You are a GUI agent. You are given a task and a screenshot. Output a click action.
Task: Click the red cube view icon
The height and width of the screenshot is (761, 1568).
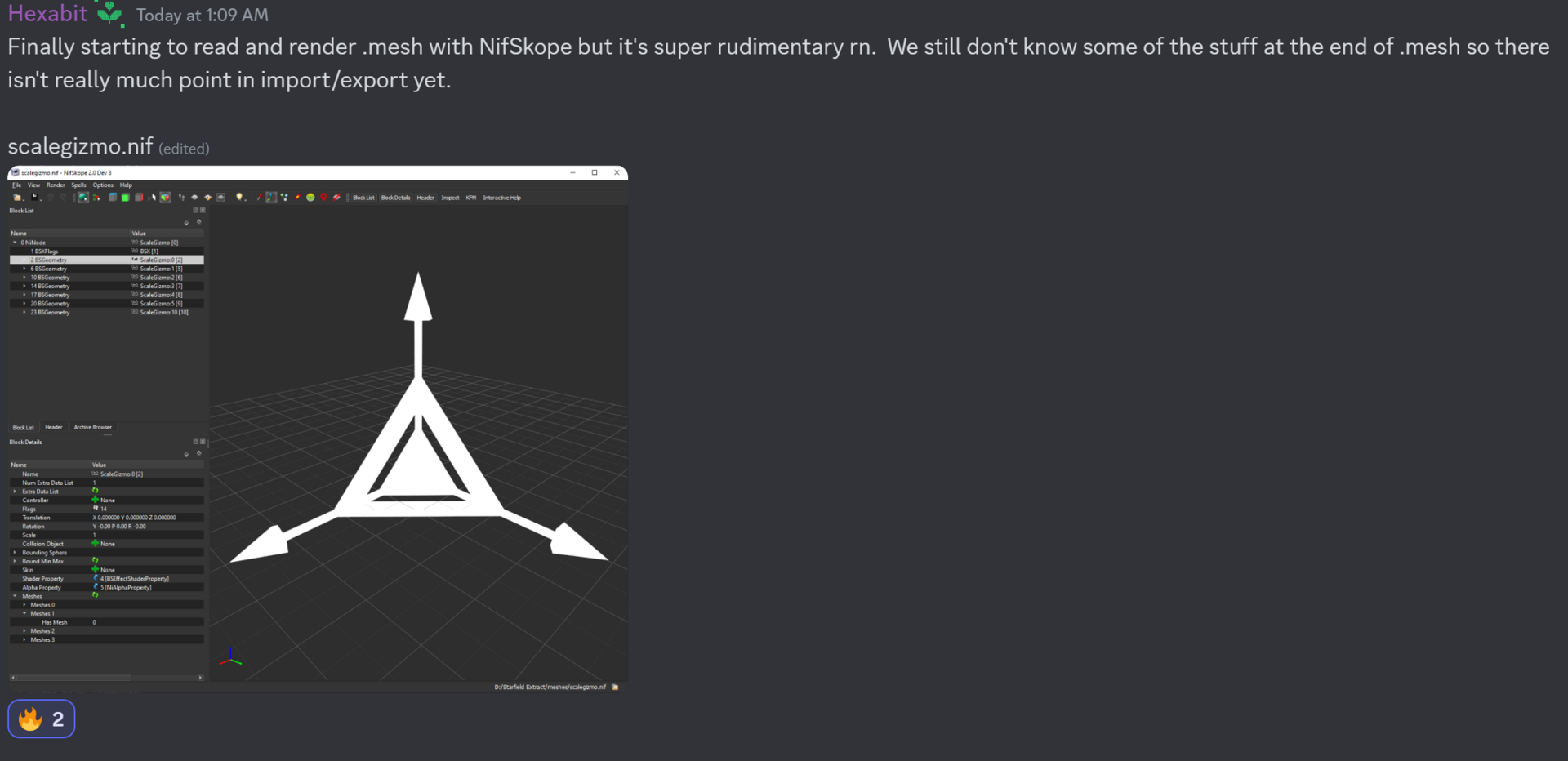click(139, 198)
